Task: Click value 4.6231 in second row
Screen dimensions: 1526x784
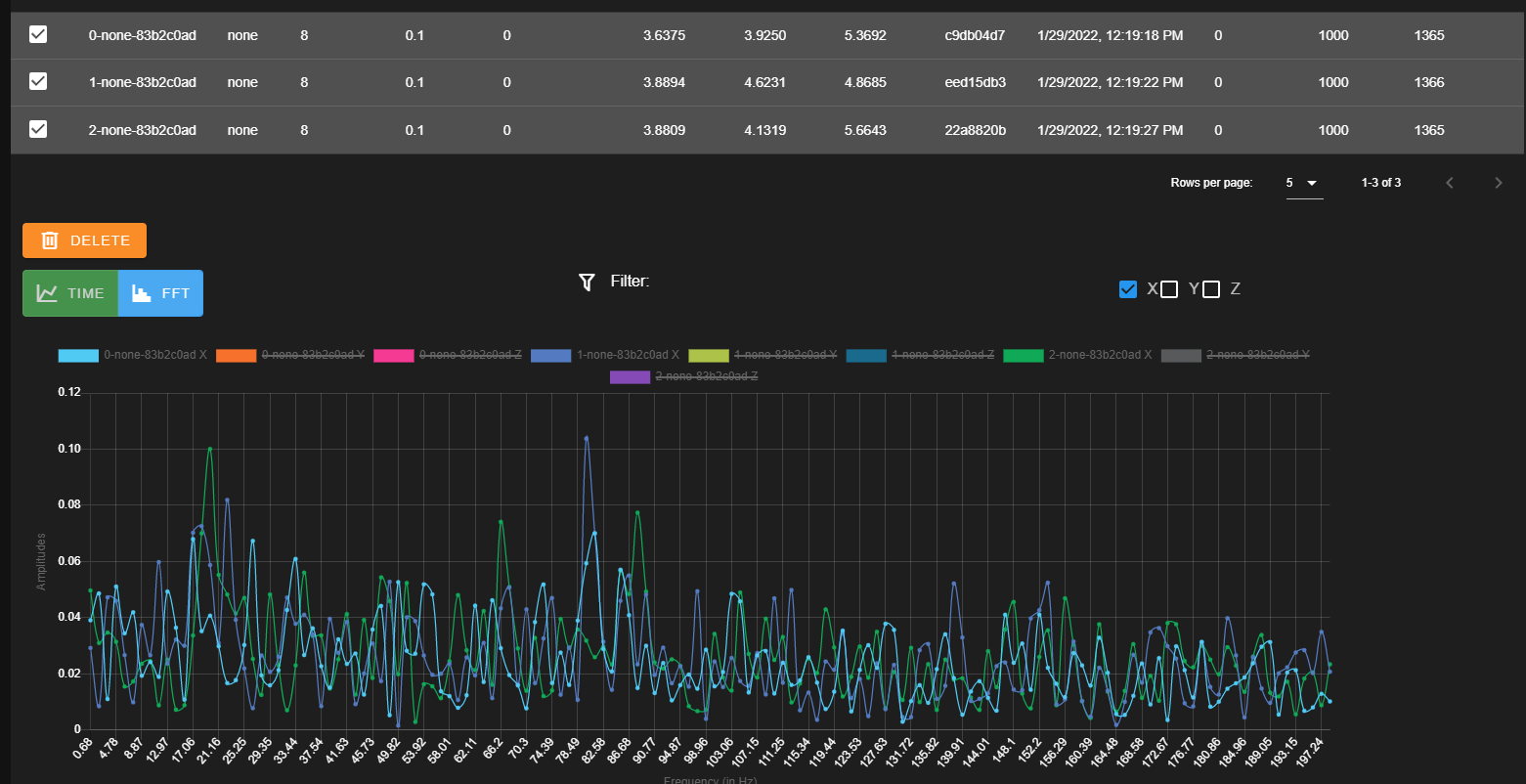Action: tap(764, 82)
